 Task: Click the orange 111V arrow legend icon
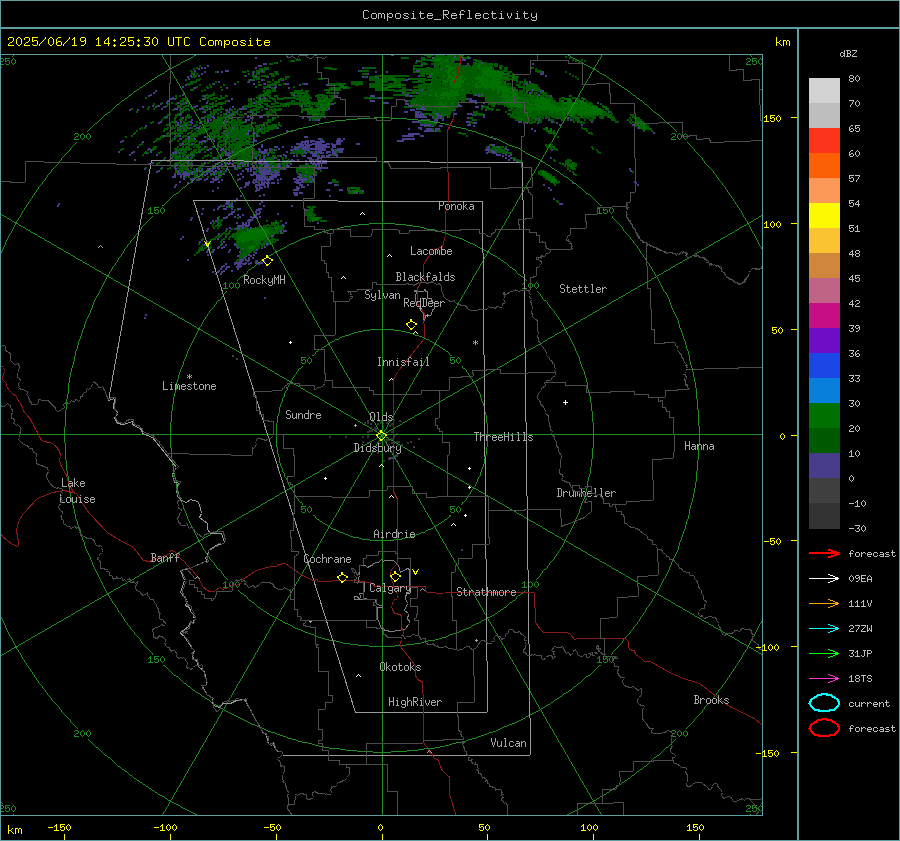[x=824, y=603]
